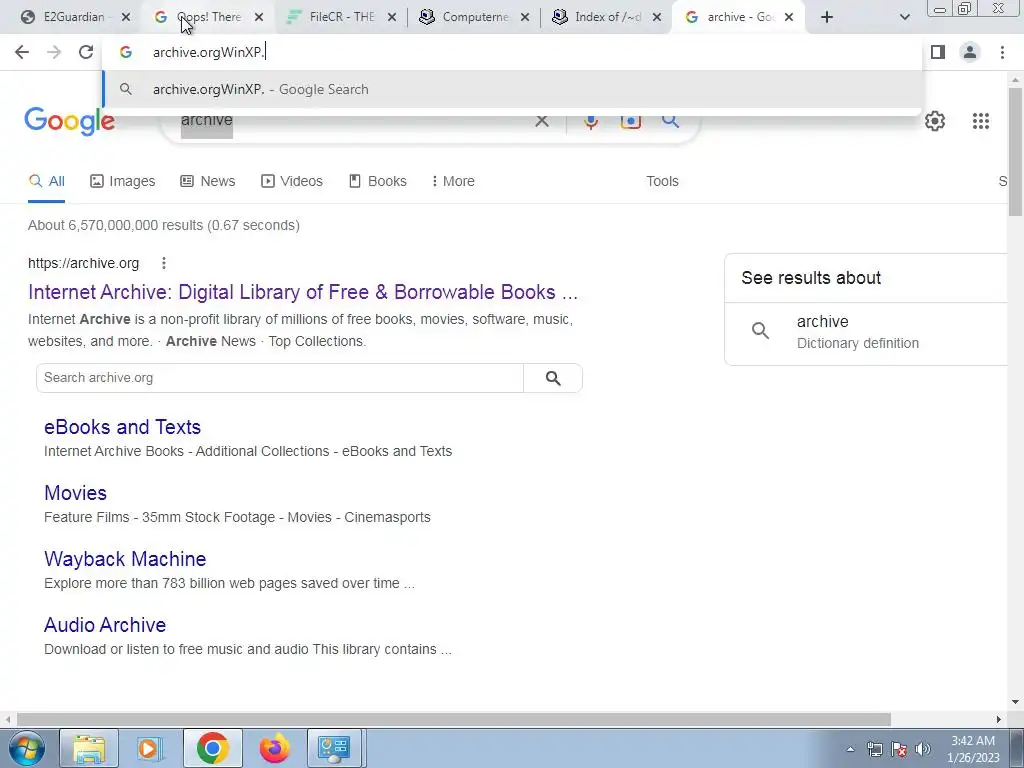This screenshot has height=768, width=1024.
Task: Reload the page with refresh icon
Action: tap(86, 52)
